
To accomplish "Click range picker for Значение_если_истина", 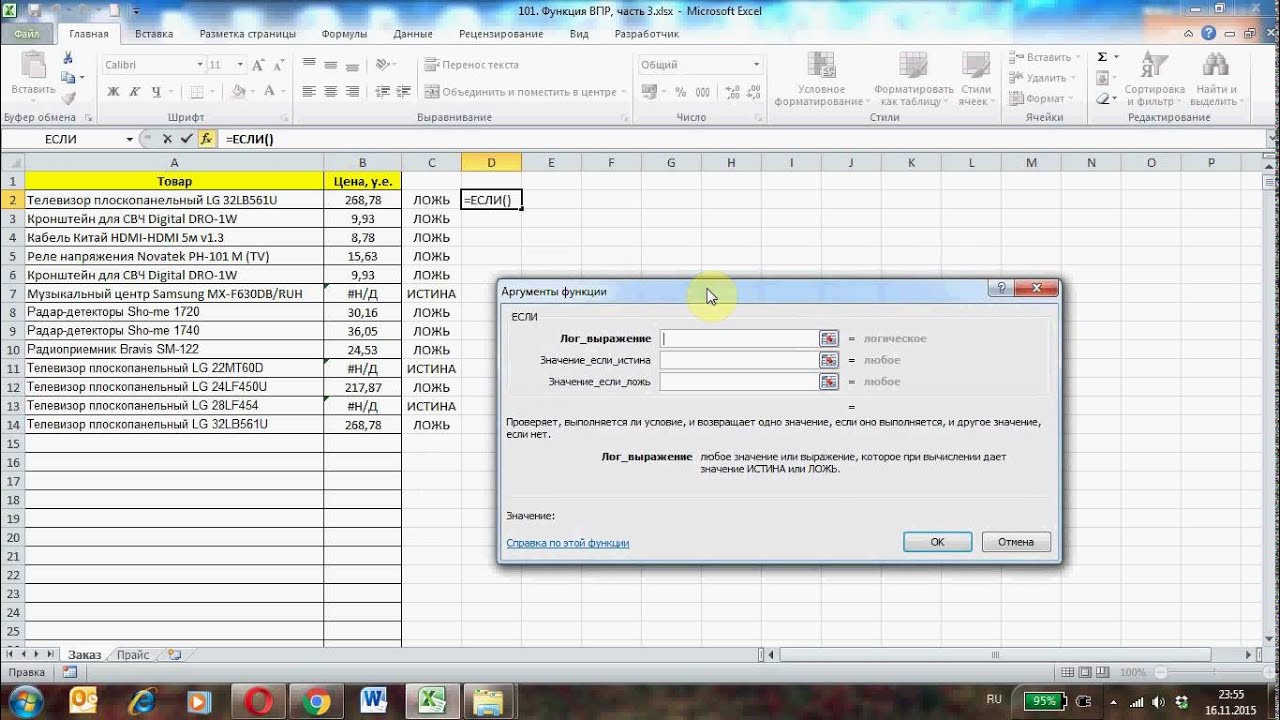I will pyautogui.click(x=828, y=360).
